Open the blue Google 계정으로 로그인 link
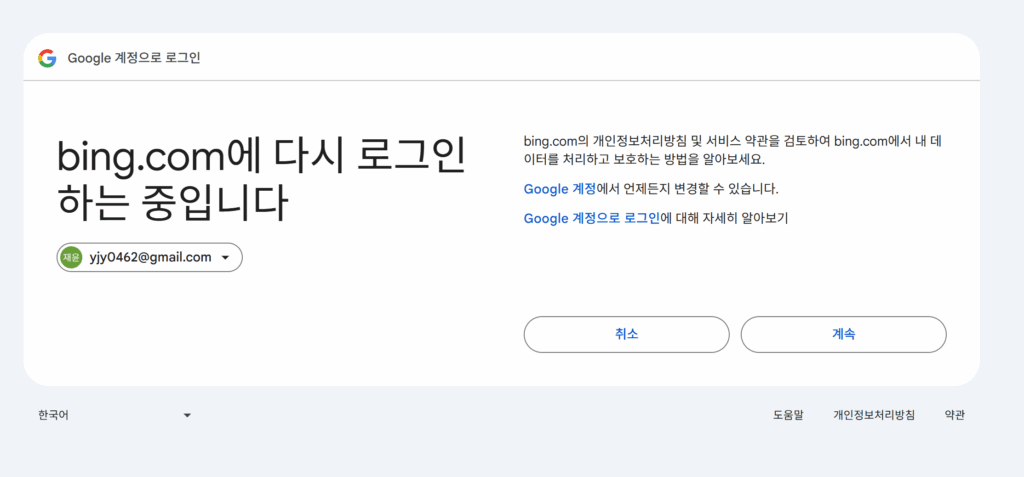This screenshot has width=1024, height=477. (592, 218)
